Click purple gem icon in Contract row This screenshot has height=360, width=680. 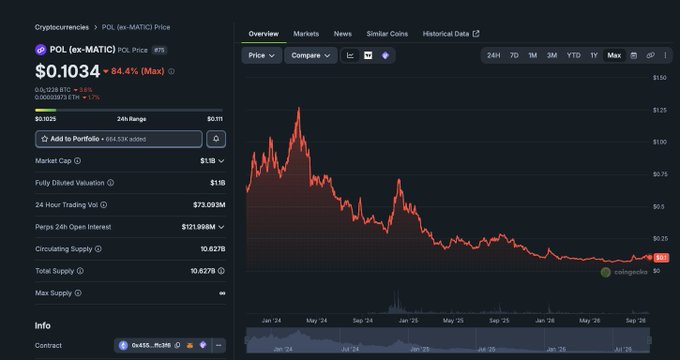pos(203,345)
